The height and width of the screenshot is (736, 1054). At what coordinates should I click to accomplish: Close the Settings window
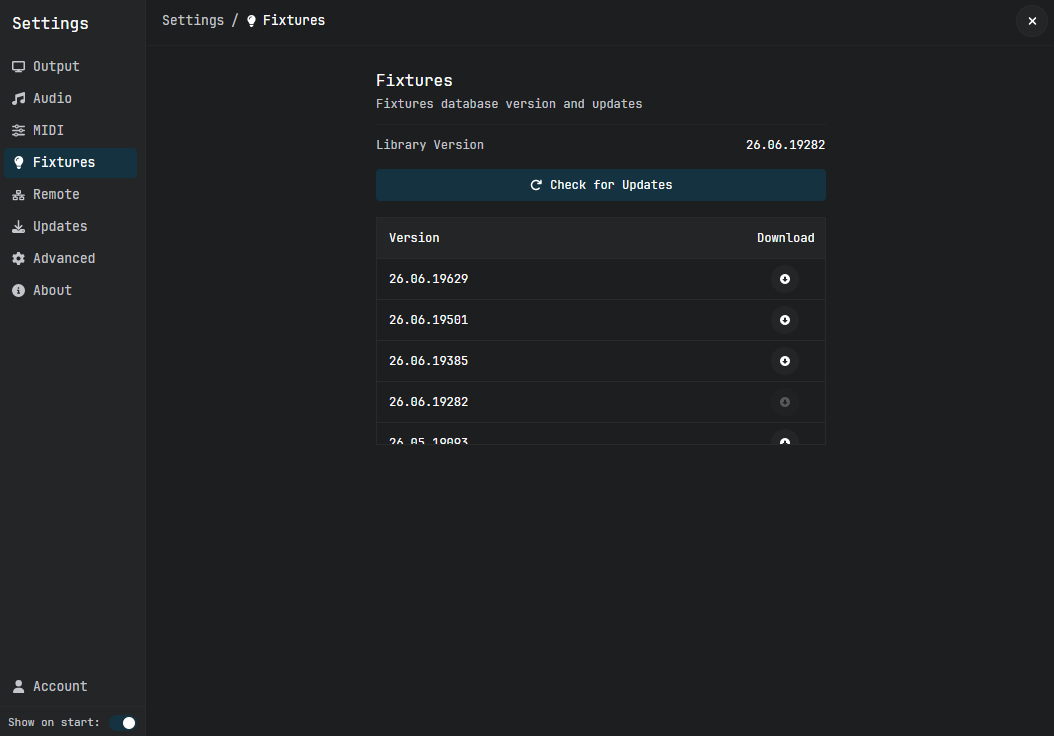click(x=1032, y=21)
